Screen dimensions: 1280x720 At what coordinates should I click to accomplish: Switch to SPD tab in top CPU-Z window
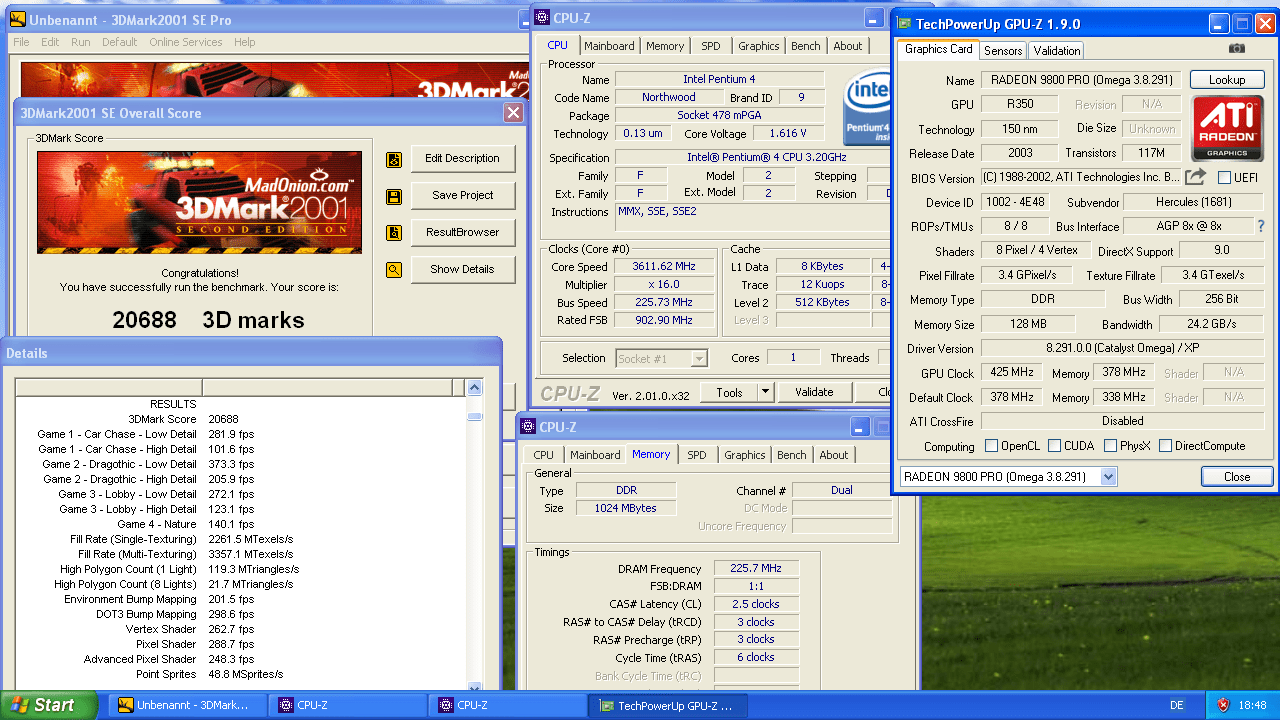[x=710, y=46]
